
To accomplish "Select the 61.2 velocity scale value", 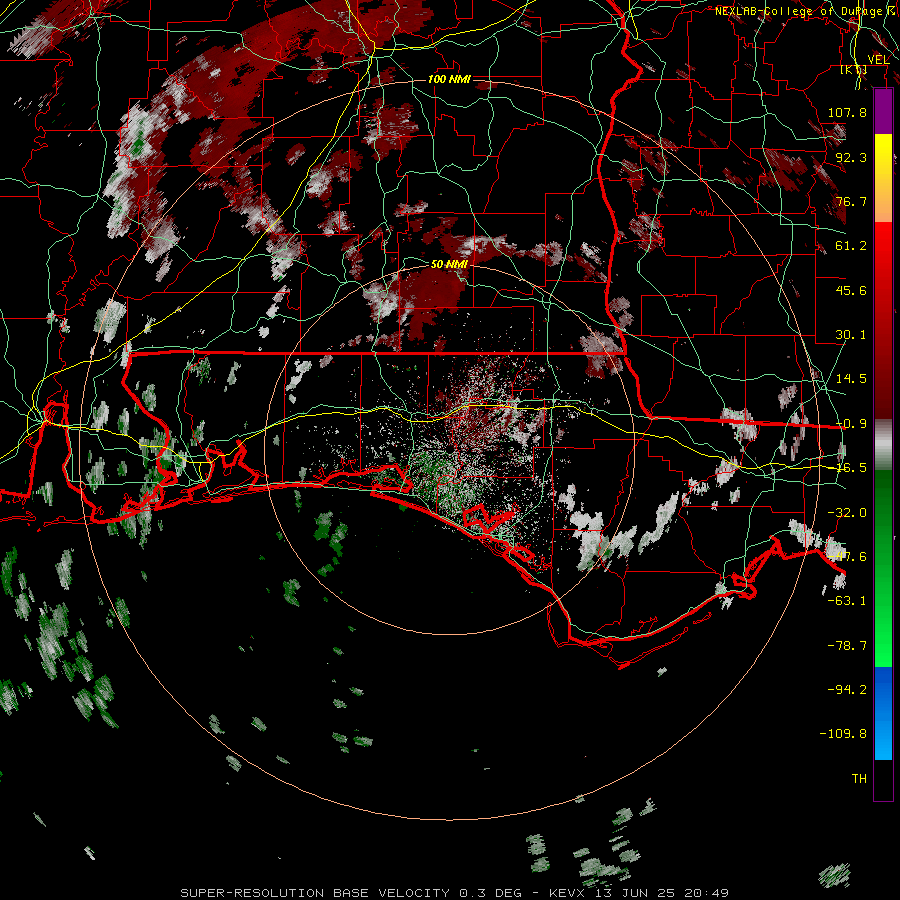I will (851, 246).
